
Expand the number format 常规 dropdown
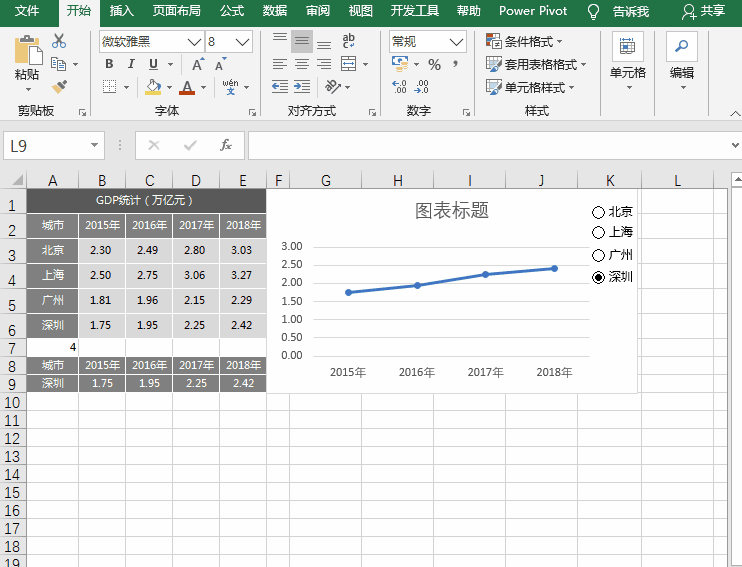pyautogui.click(x=456, y=42)
